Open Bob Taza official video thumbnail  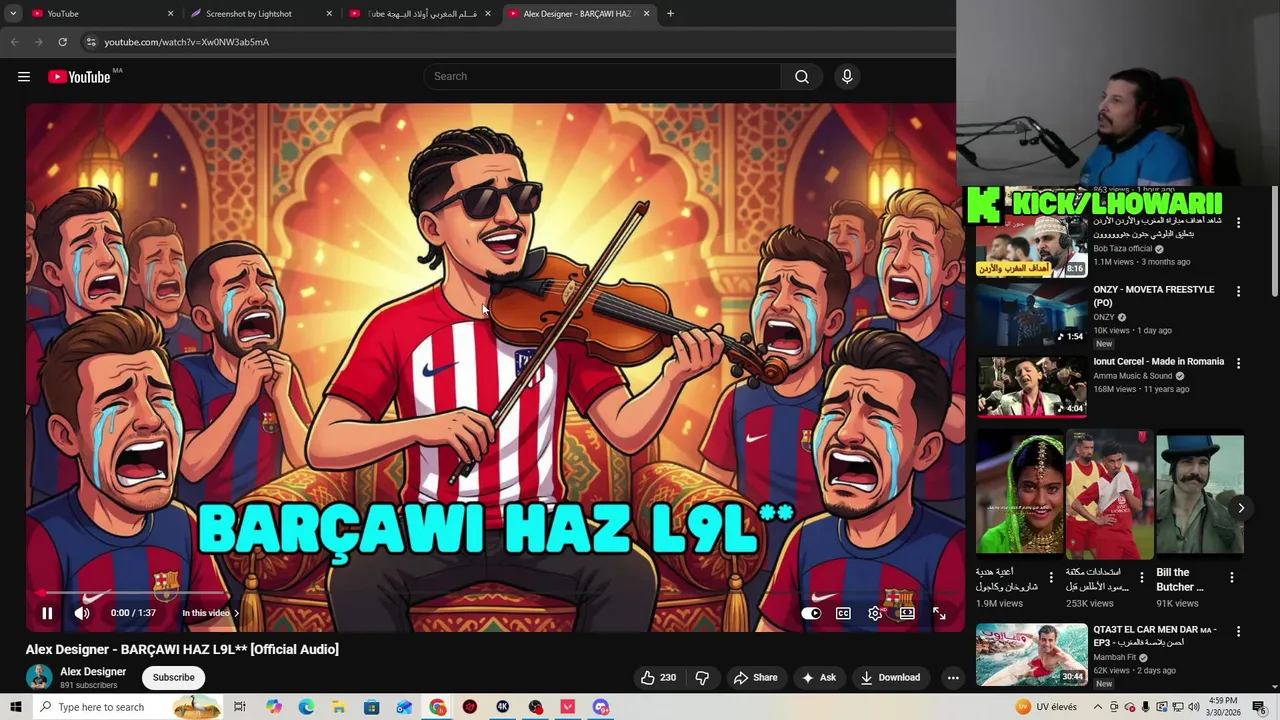point(1031,247)
